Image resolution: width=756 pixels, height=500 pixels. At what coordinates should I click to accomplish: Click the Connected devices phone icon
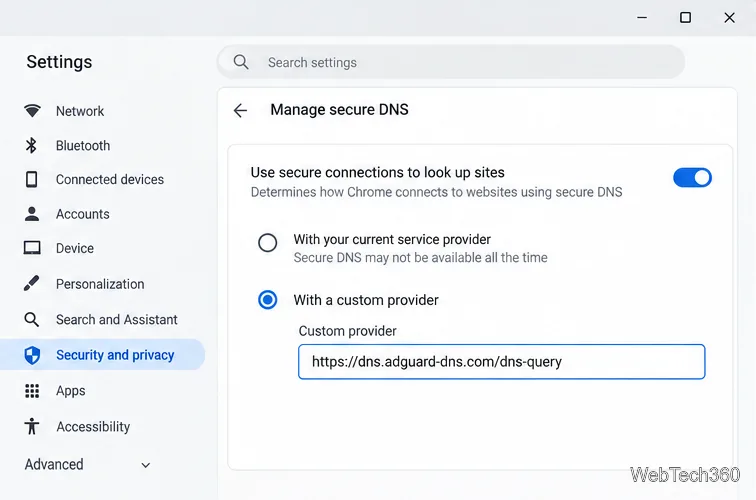31,179
